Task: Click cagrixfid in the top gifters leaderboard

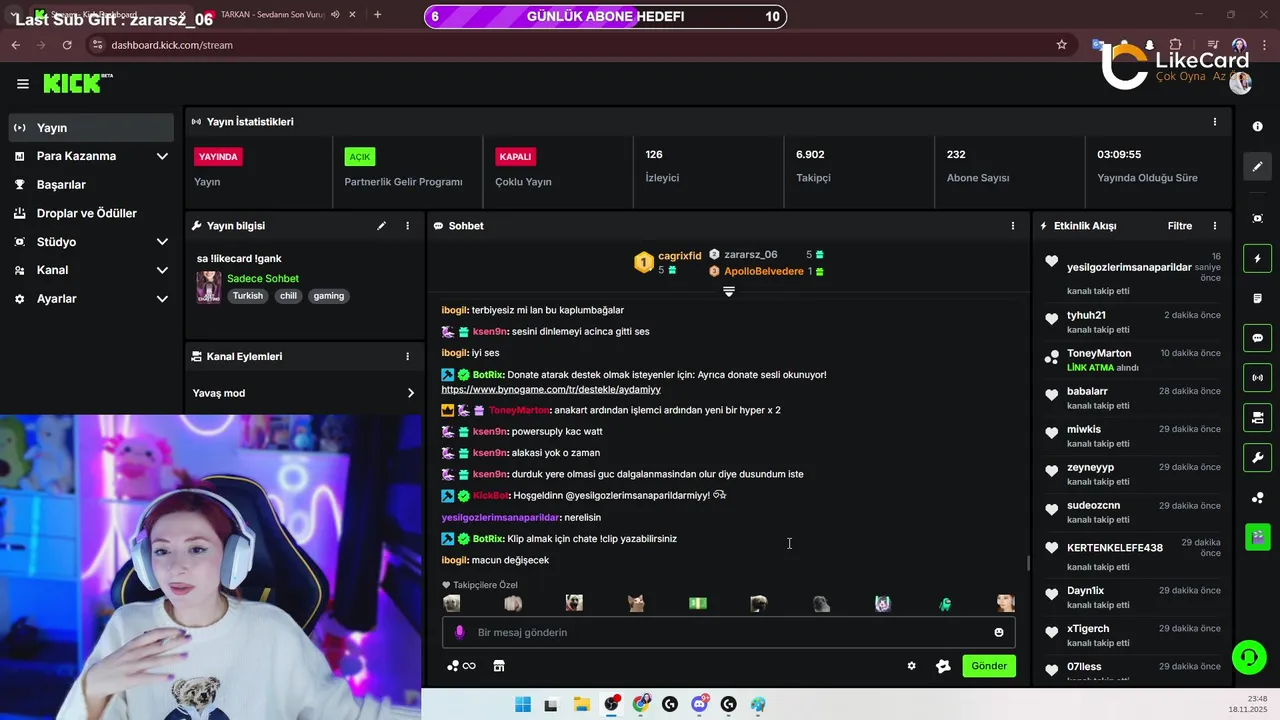Action: (680, 256)
